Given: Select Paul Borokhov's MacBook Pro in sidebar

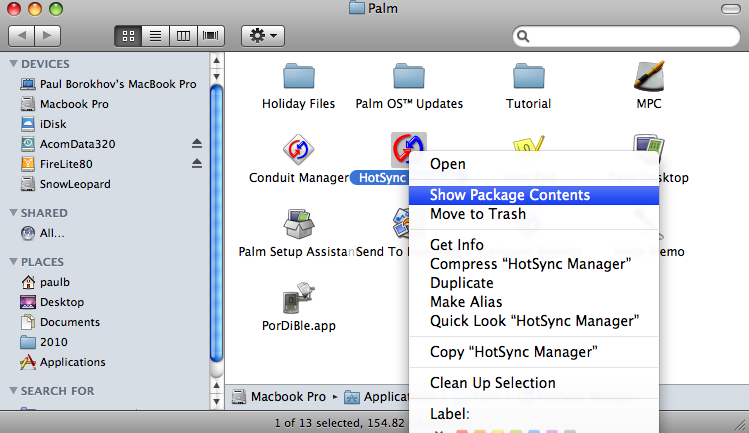Looking at the screenshot, I should click(108, 84).
